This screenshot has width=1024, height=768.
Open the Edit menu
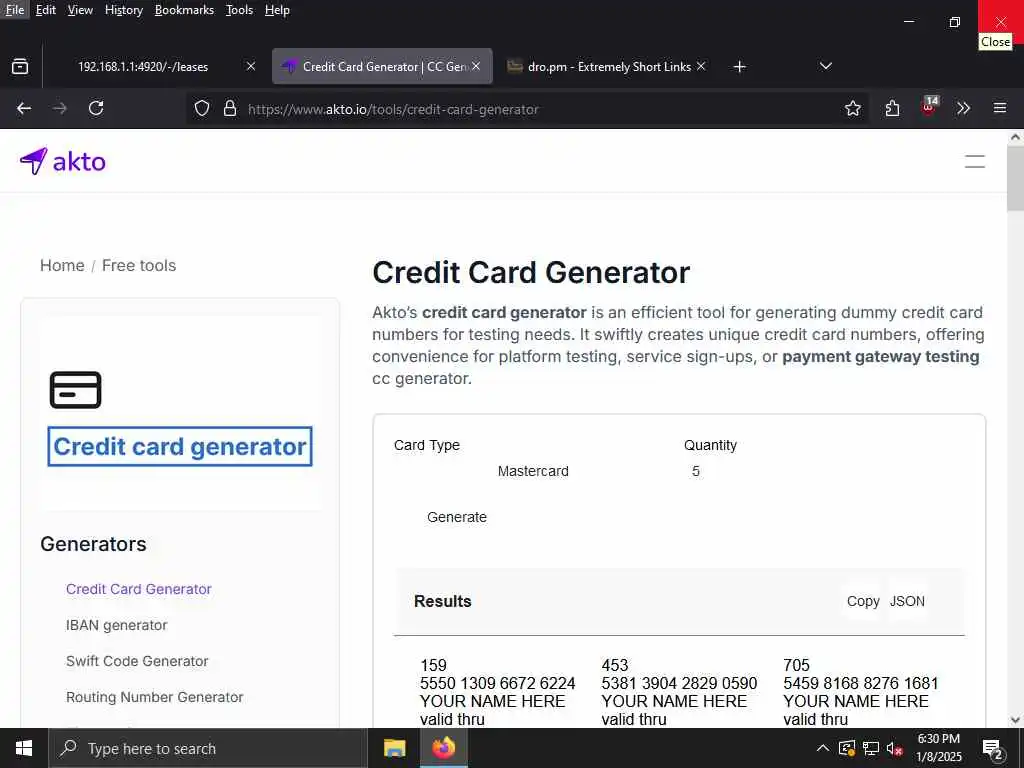point(46,10)
